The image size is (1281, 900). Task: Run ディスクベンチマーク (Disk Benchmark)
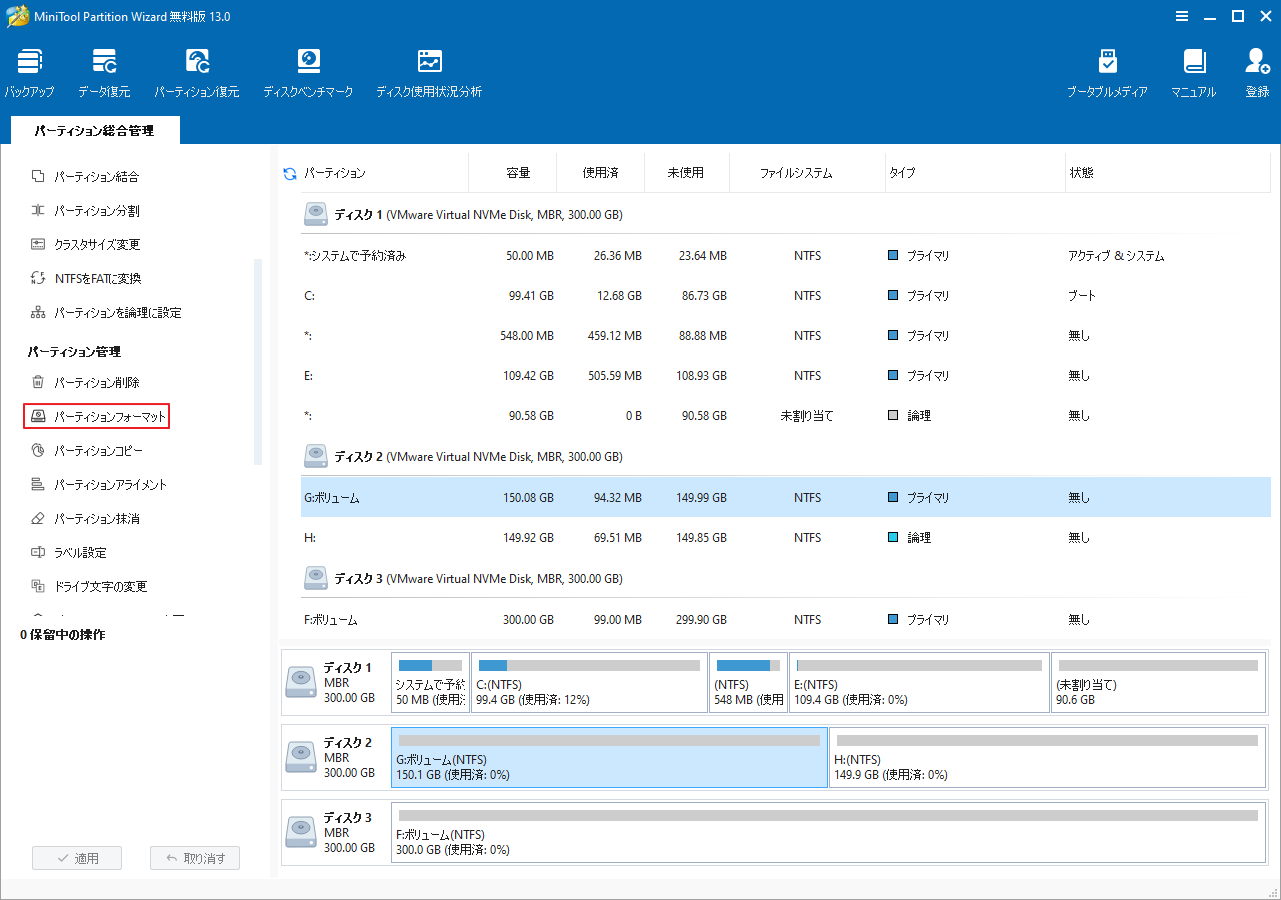[308, 70]
